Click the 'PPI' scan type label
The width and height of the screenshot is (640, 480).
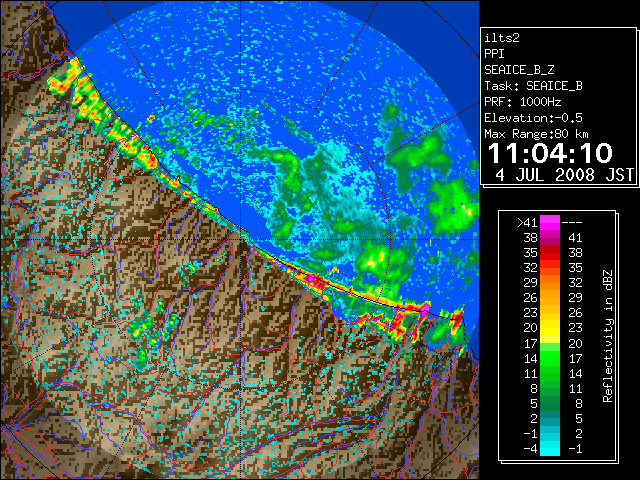coord(494,54)
